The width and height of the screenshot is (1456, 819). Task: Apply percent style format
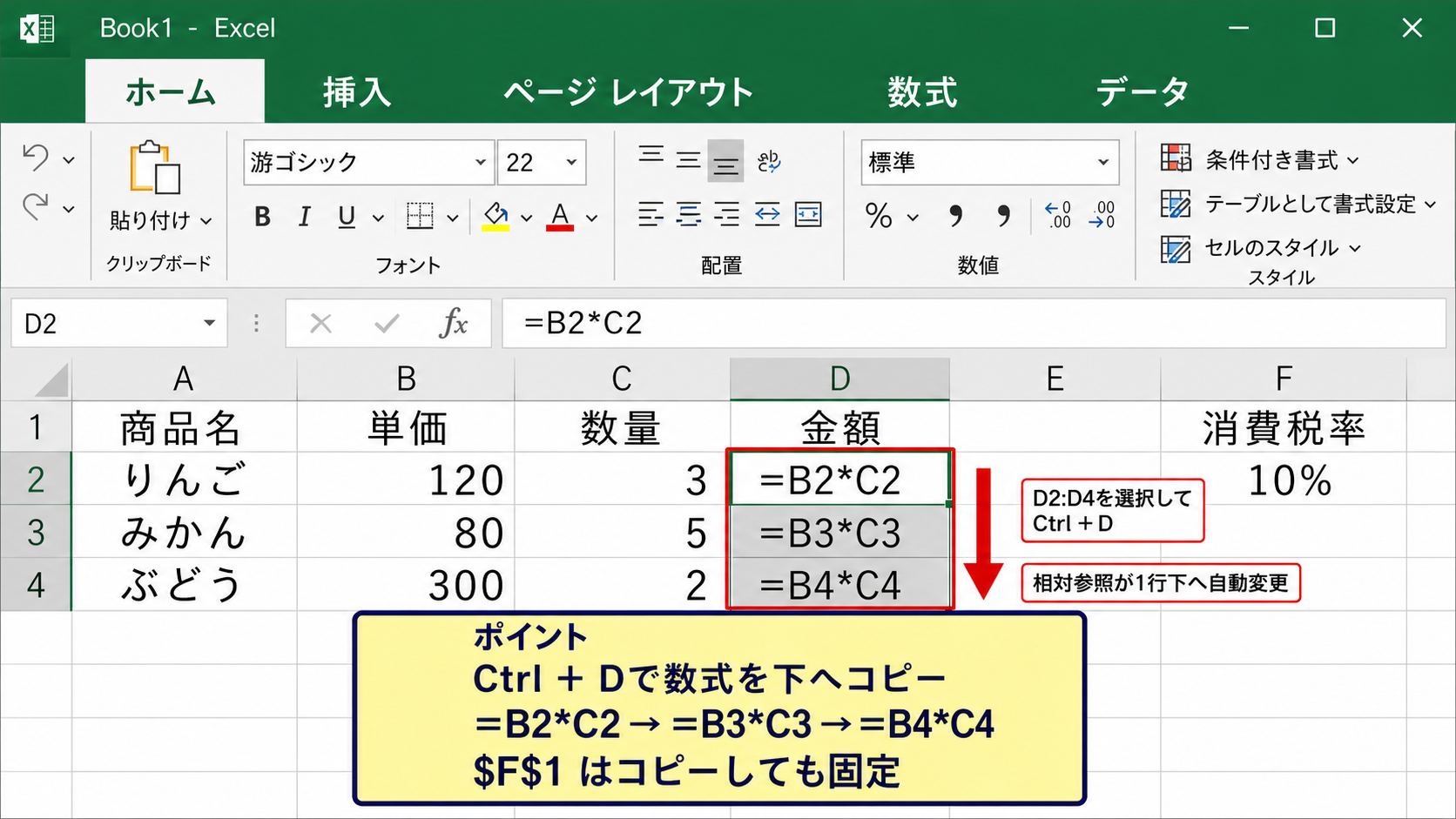click(x=879, y=216)
